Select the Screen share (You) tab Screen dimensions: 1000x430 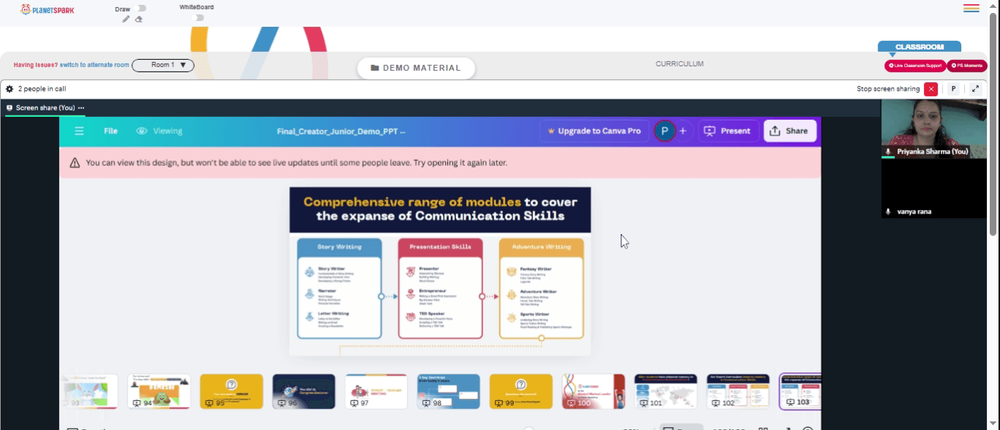point(45,108)
